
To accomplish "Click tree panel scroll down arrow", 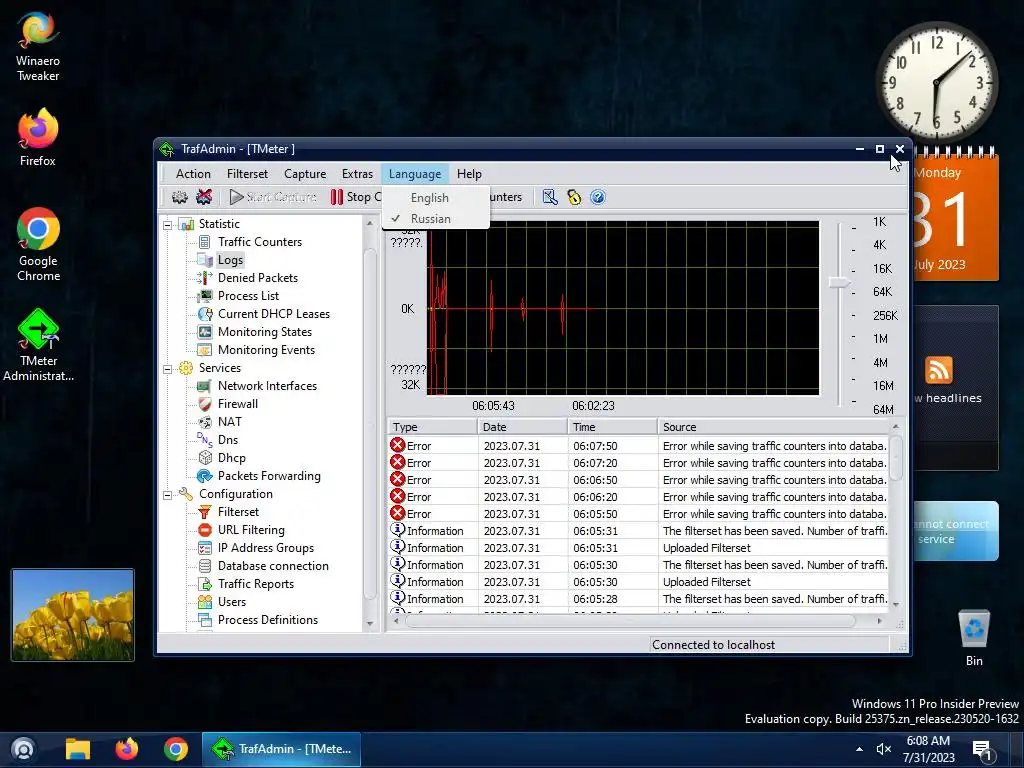I will tap(370, 624).
